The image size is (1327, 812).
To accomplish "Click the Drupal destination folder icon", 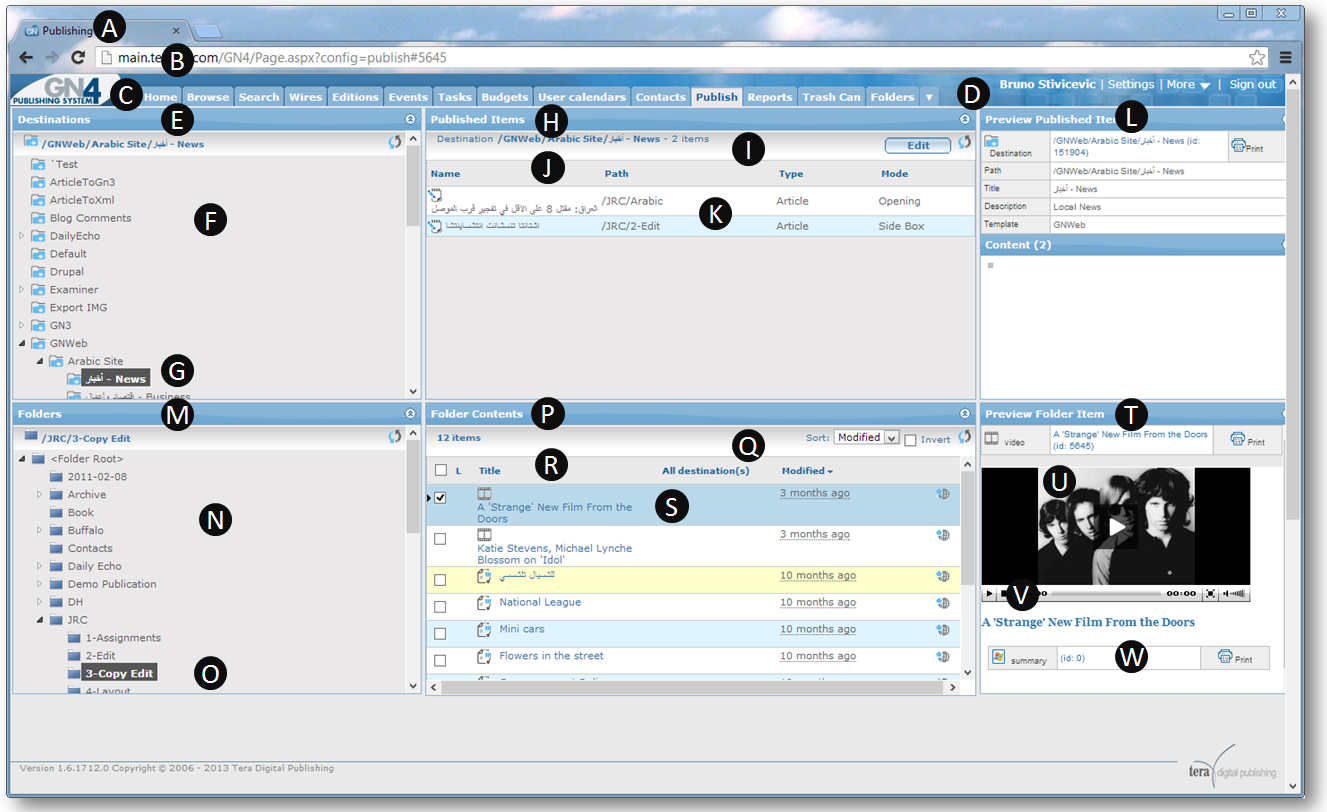I will (x=38, y=272).
